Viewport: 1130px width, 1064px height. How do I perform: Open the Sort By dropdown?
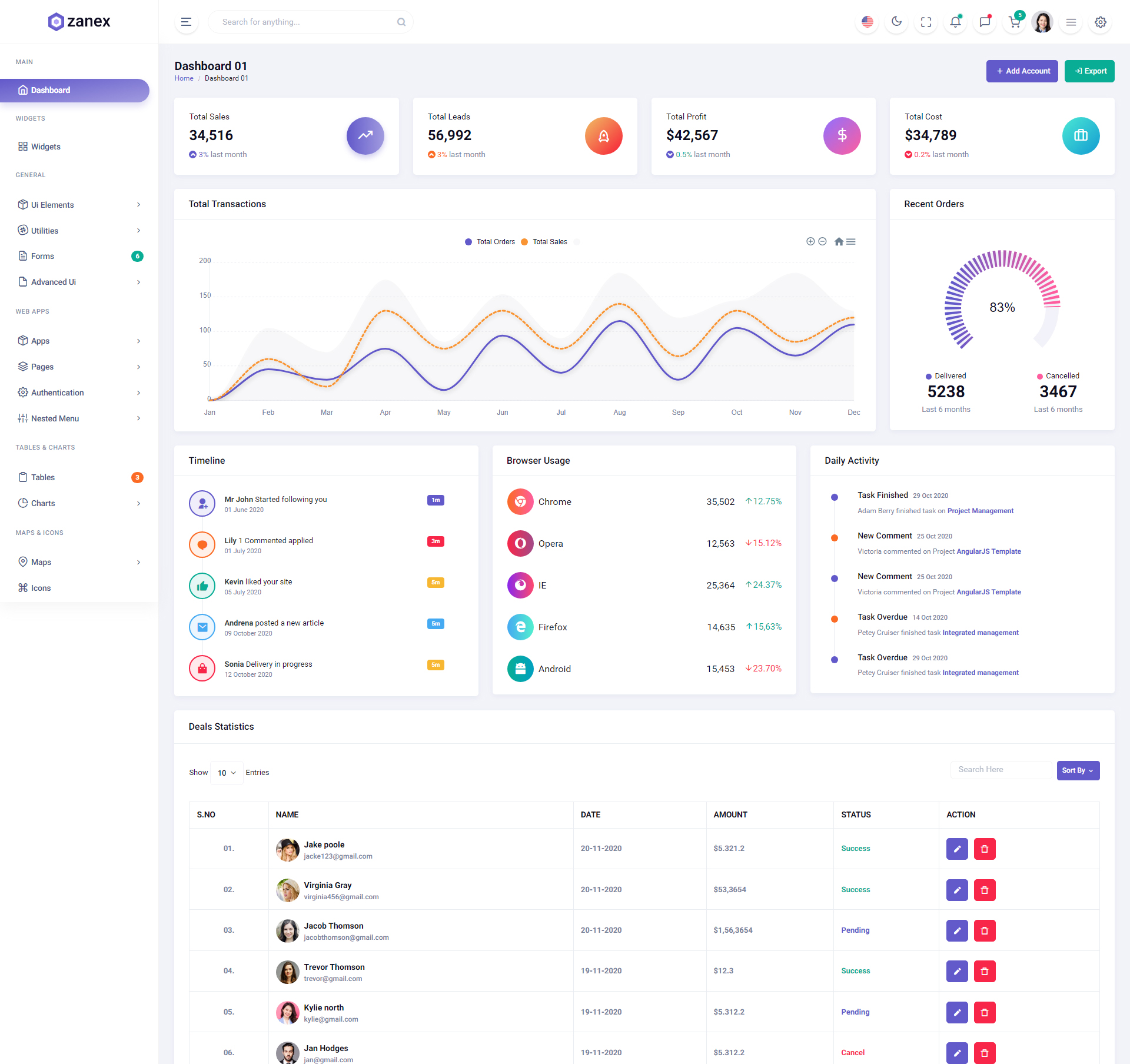1078,770
